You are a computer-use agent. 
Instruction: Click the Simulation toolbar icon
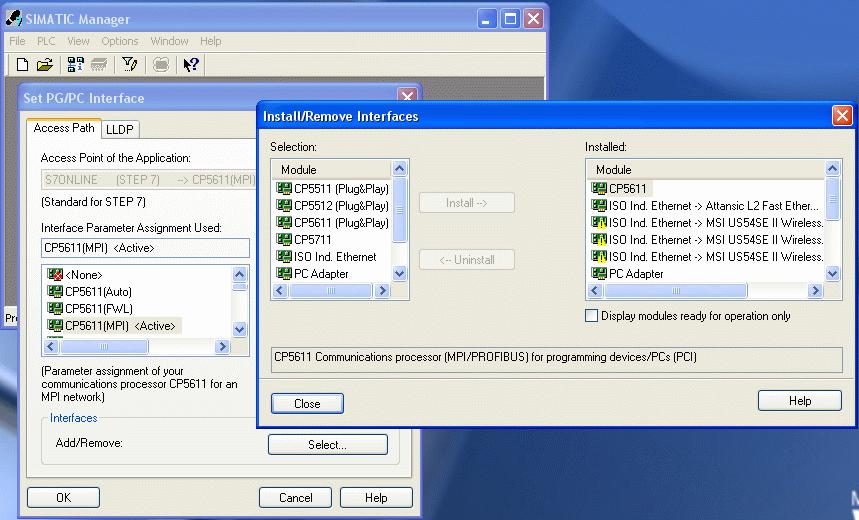pos(161,65)
